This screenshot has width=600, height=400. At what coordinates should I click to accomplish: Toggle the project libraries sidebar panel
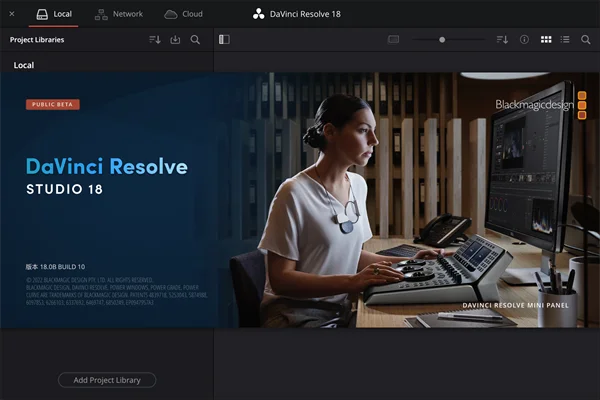tap(224, 39)
